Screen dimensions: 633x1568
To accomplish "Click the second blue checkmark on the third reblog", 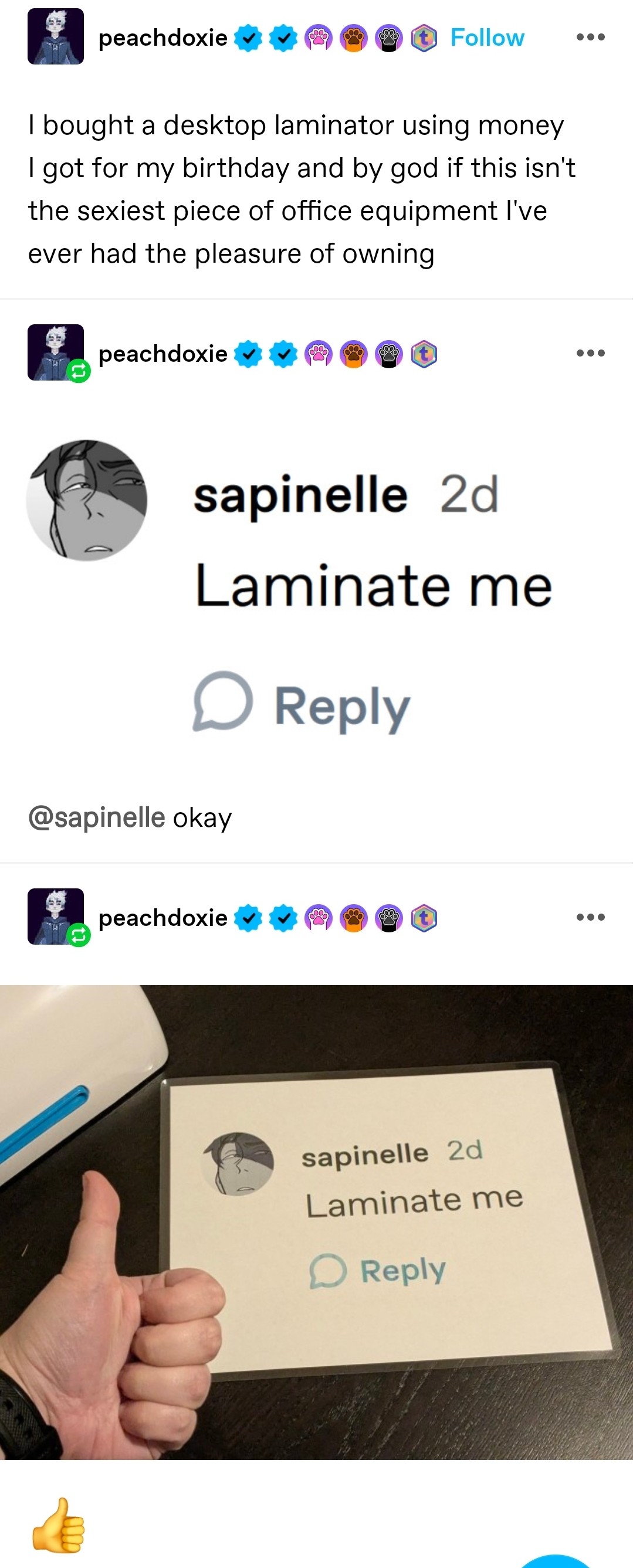I will click(283, 918).
